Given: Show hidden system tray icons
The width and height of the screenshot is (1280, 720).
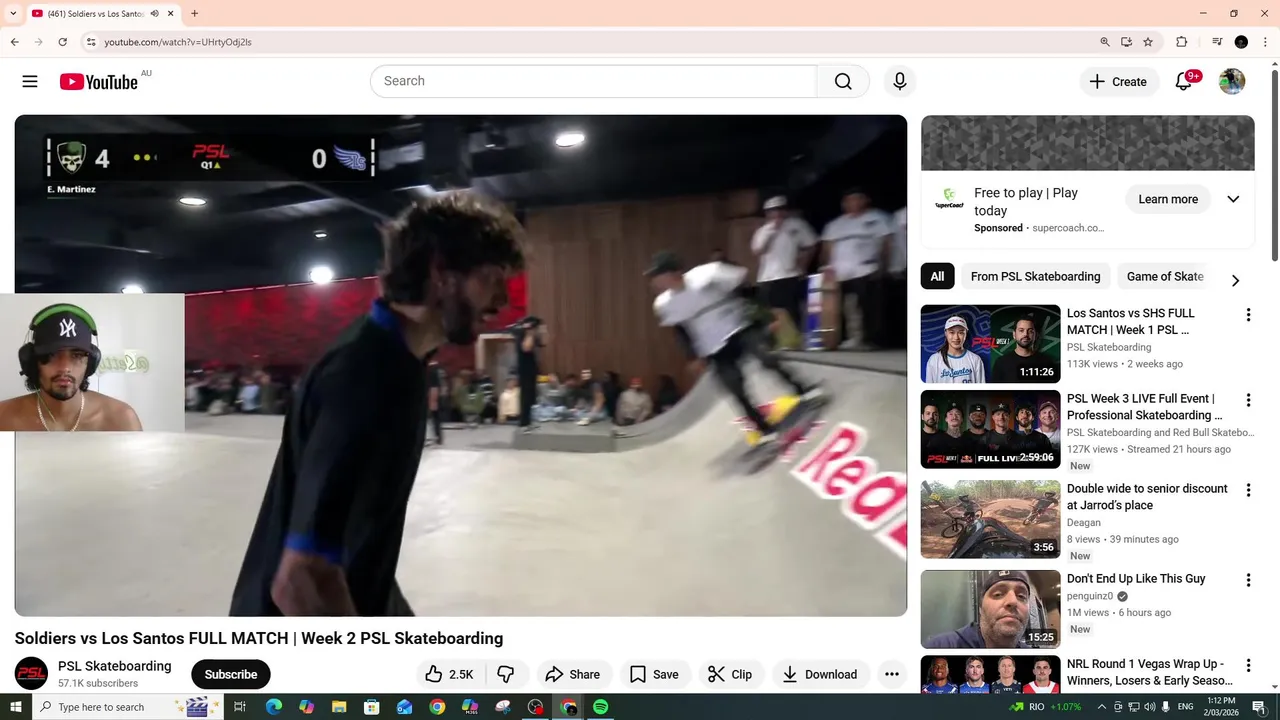Looking at the screenshot, I should click(1102, 707).
